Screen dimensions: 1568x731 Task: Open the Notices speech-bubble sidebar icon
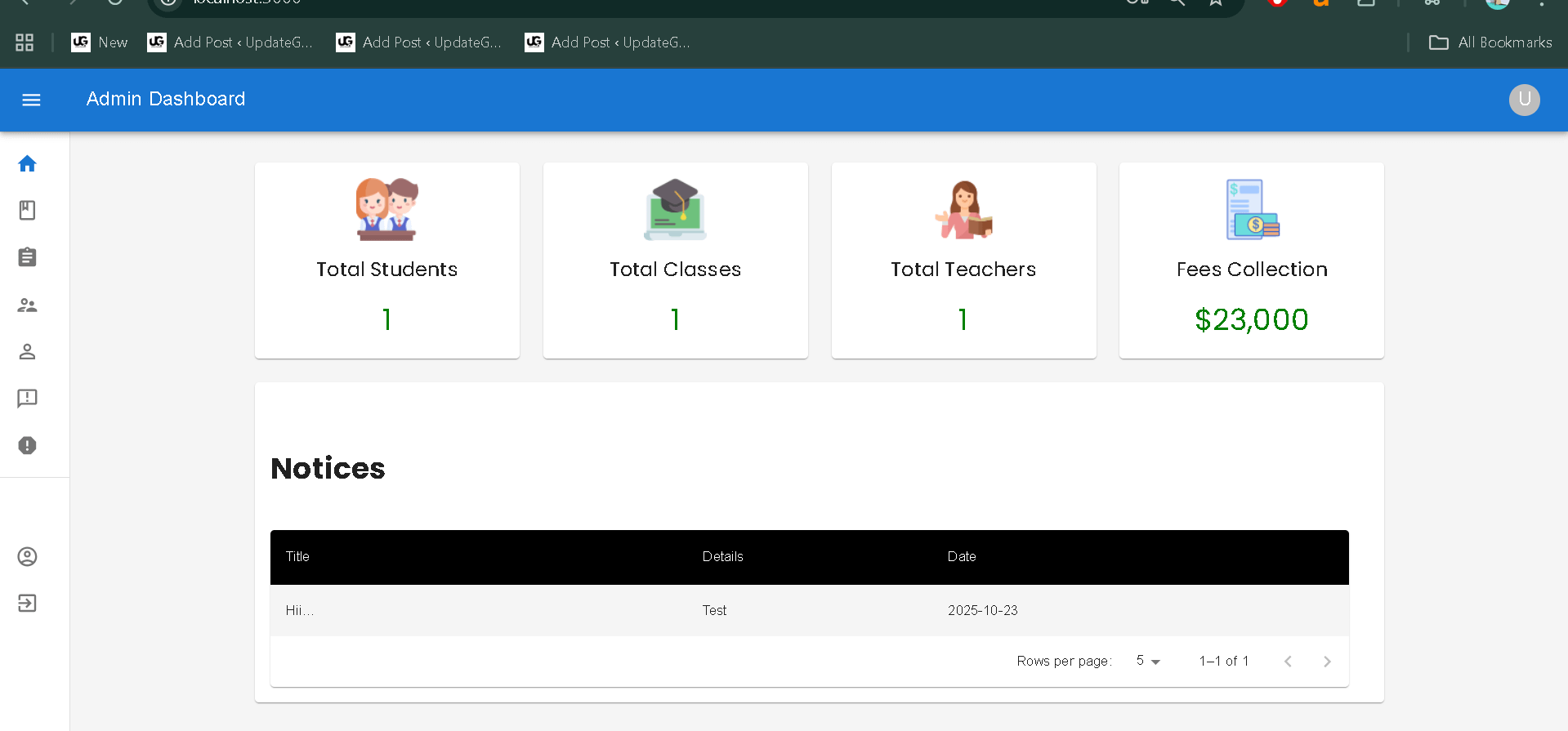point(27,399)
